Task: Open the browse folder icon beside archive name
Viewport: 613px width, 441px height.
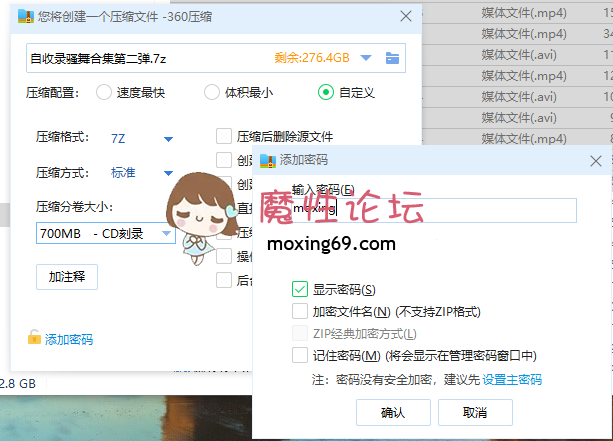Action: [x=392, y=58]
